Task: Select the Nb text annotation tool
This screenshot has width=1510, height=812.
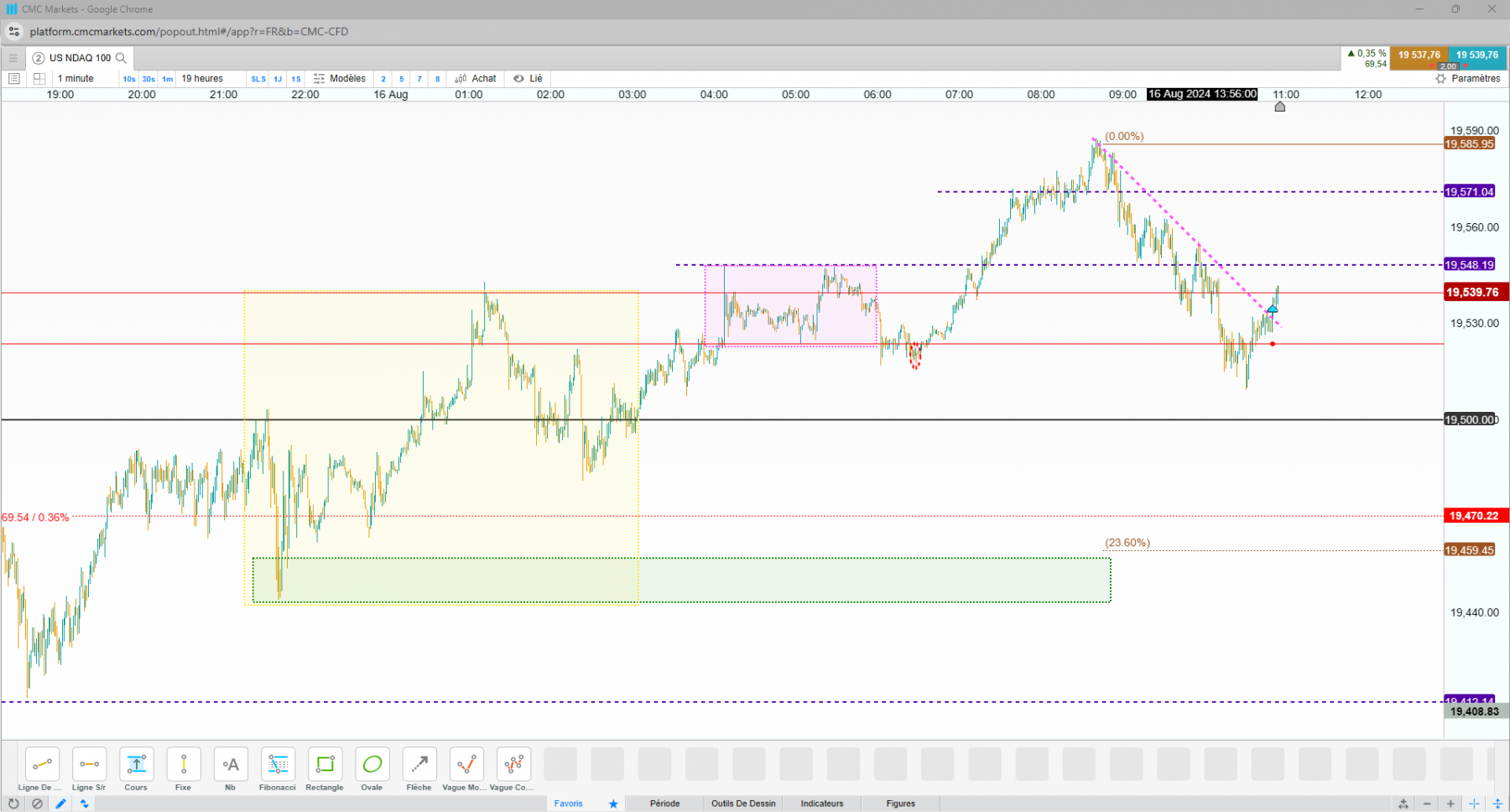Action: click(231, 764)
